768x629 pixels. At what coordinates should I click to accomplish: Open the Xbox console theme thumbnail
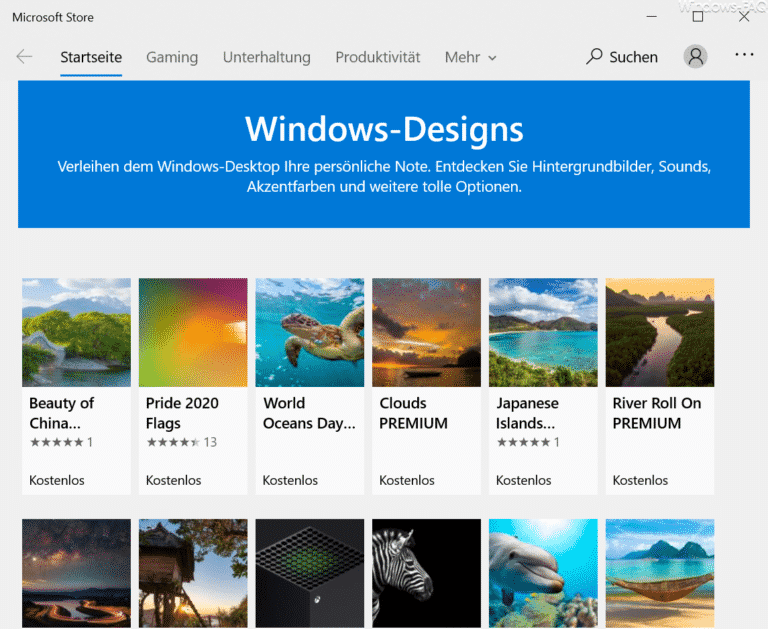310,573
